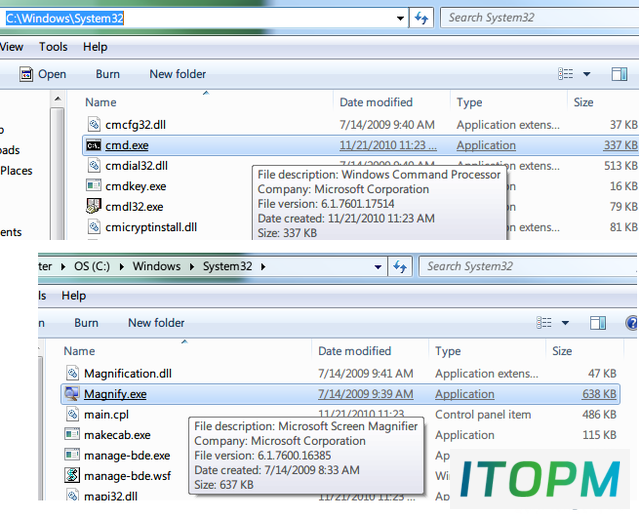Viewport: 640px width, 519px height.
Task: Click Burn in the upper window toolbar
Action: [x=108, y=74]
